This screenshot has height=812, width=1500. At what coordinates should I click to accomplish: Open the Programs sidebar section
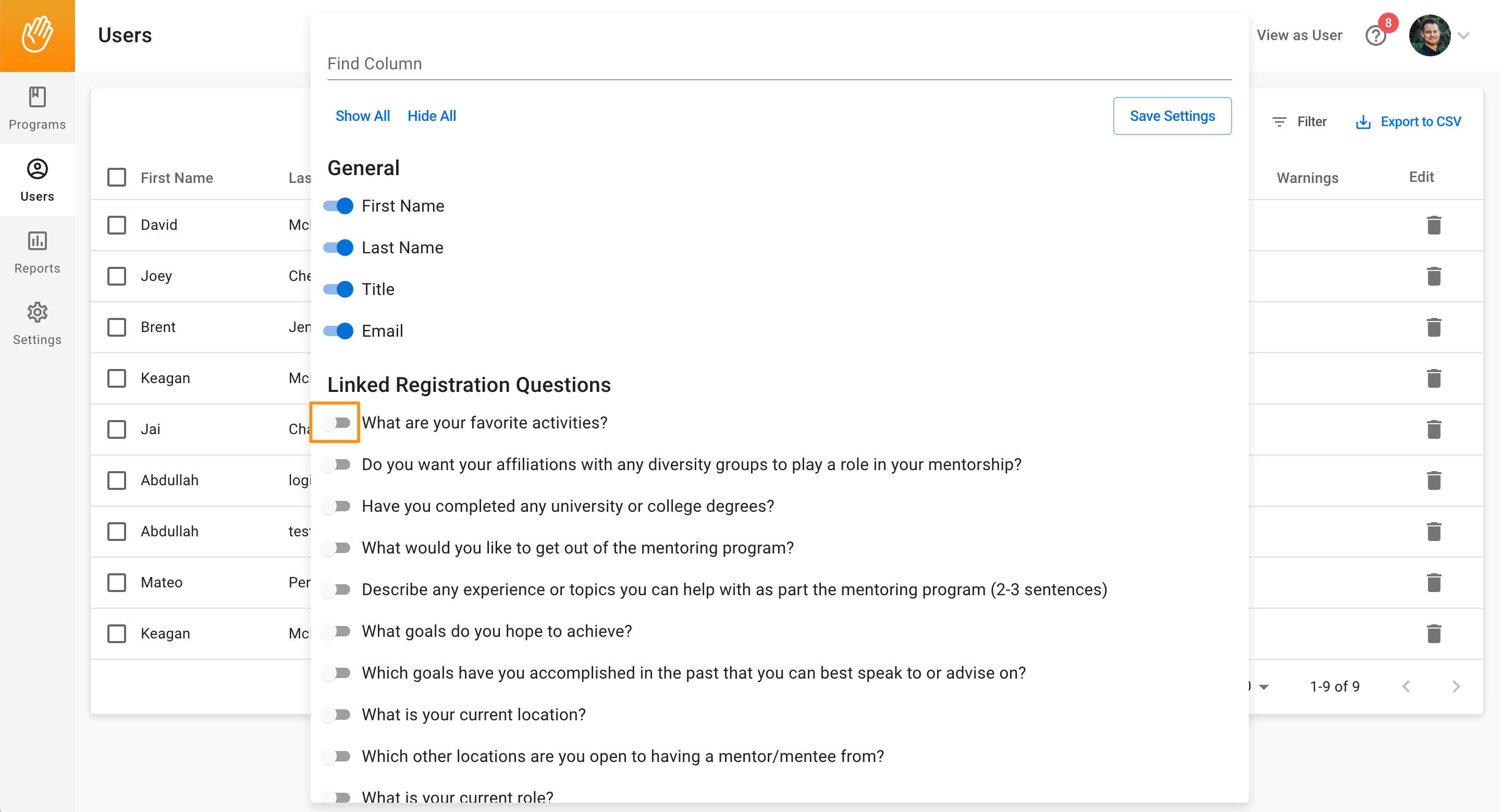[x=38, y=108]
